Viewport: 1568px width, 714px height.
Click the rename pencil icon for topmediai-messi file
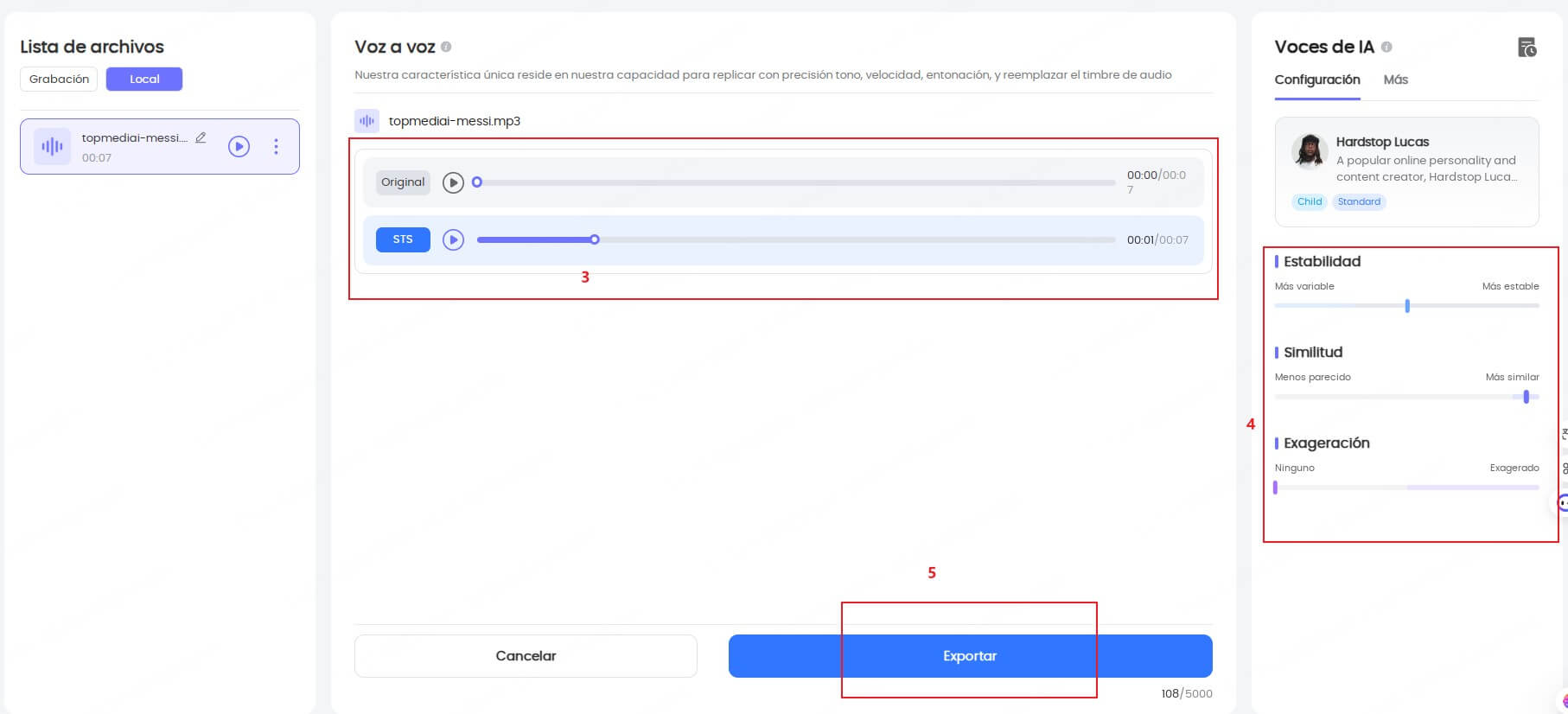[x=201, y=137]
